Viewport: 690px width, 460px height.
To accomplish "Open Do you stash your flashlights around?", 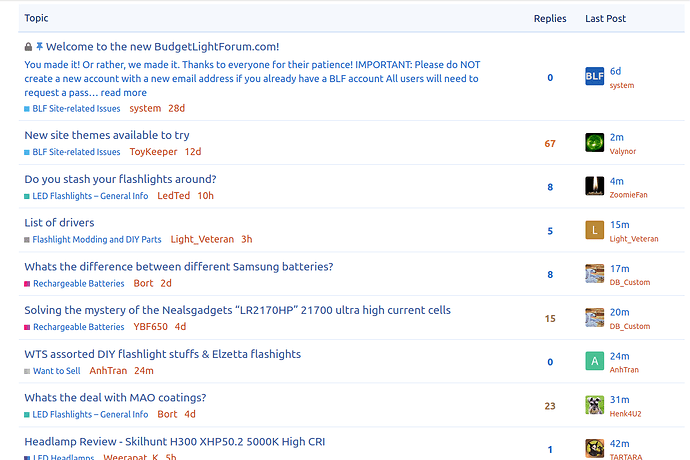I will pyautogui.click(x=120, y=179).
